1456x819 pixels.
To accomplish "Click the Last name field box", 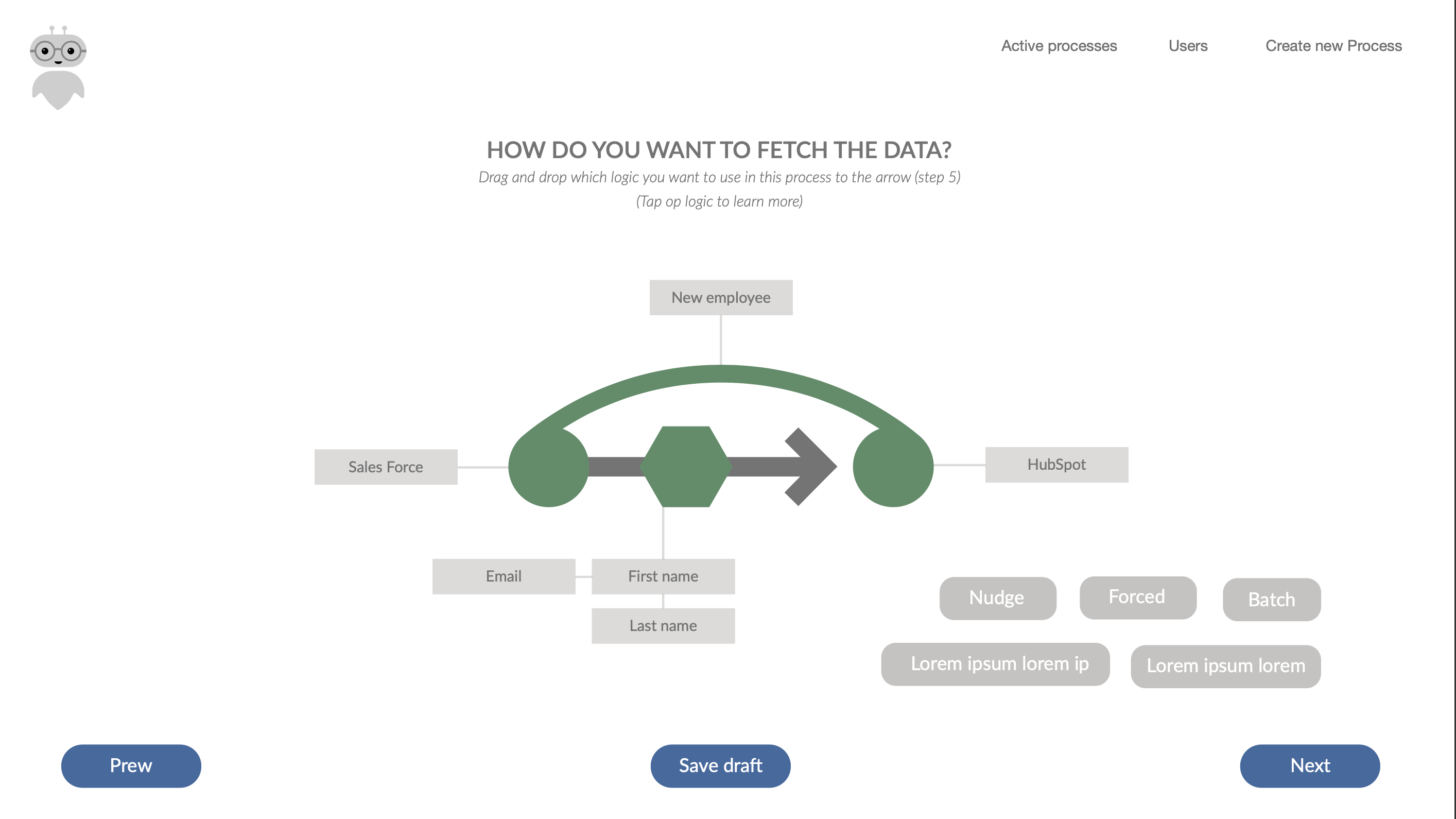I will 663,625.
